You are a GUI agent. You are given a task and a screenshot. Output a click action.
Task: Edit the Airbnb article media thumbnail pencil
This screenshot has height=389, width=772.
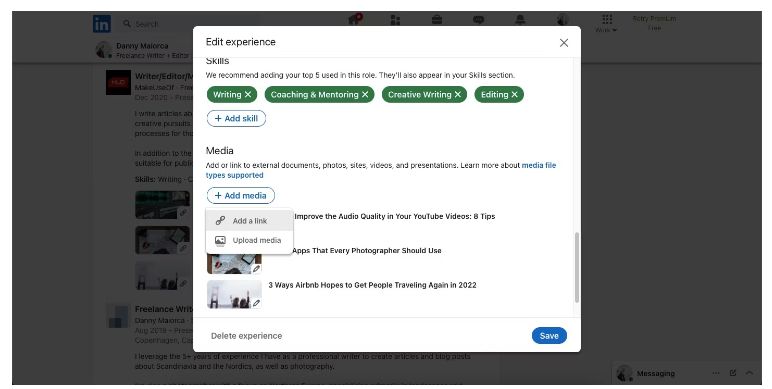pyautogui.click(x=257, y=303)
